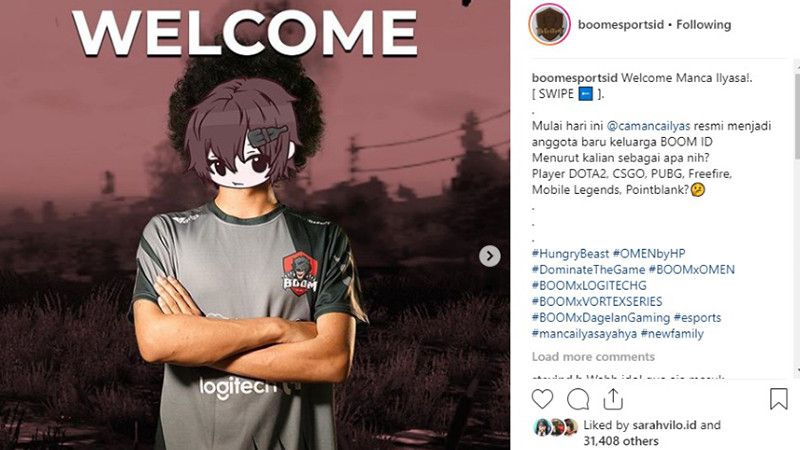Go to next slide with arrow button
The height and width of the screenshot is (450, 800).
click(x=490, y=256)
